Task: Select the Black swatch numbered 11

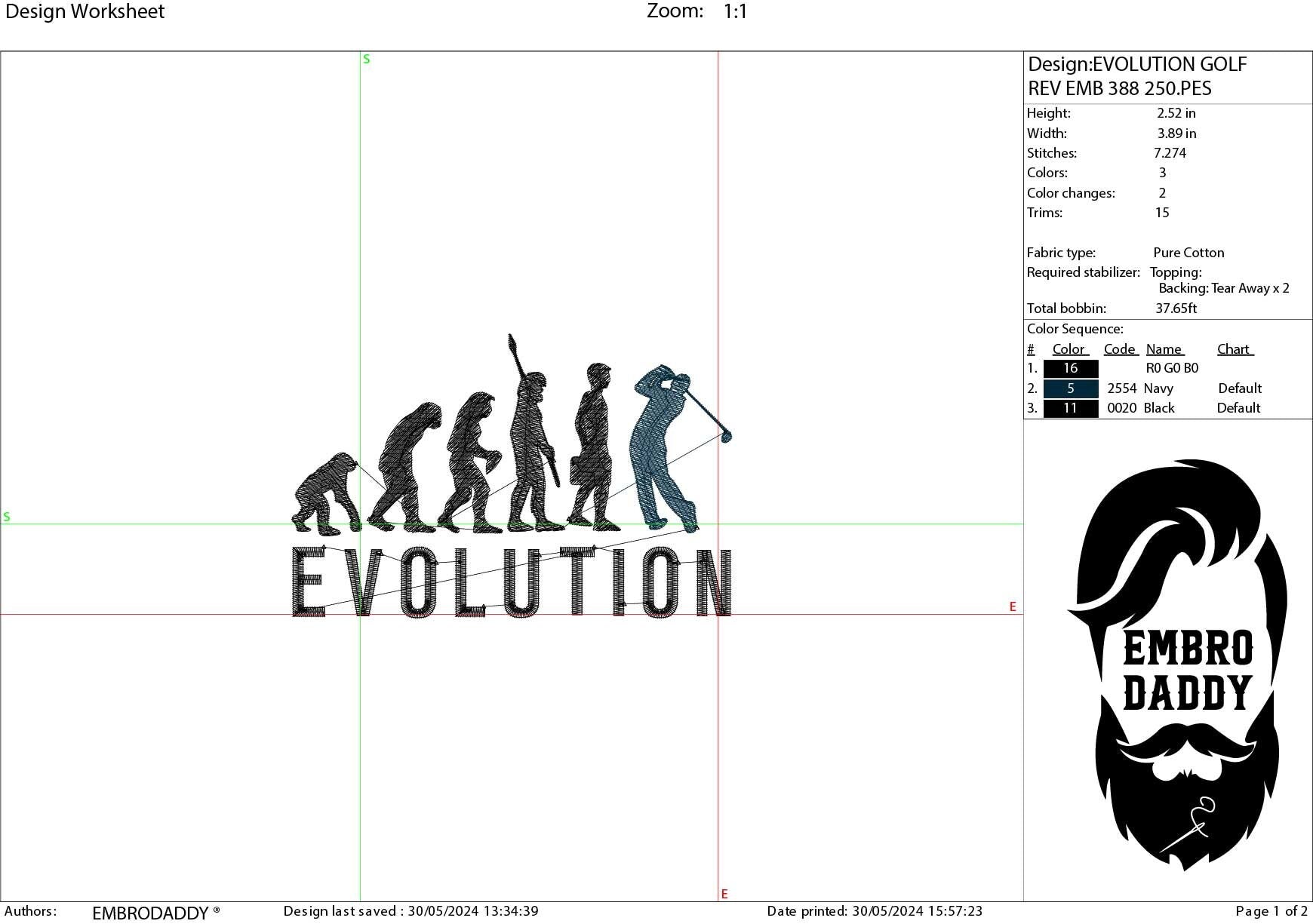Action: (x=1070, y=408)
